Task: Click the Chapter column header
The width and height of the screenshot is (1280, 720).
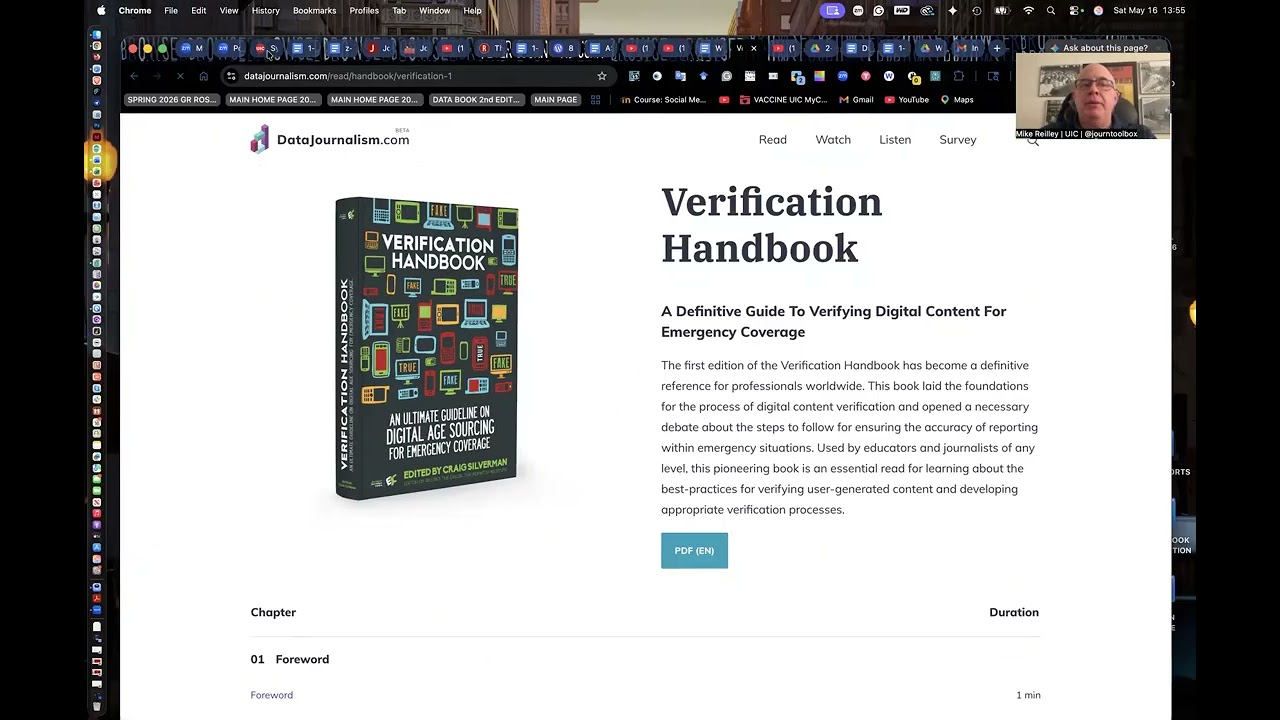Action: (x=273, y=612)
